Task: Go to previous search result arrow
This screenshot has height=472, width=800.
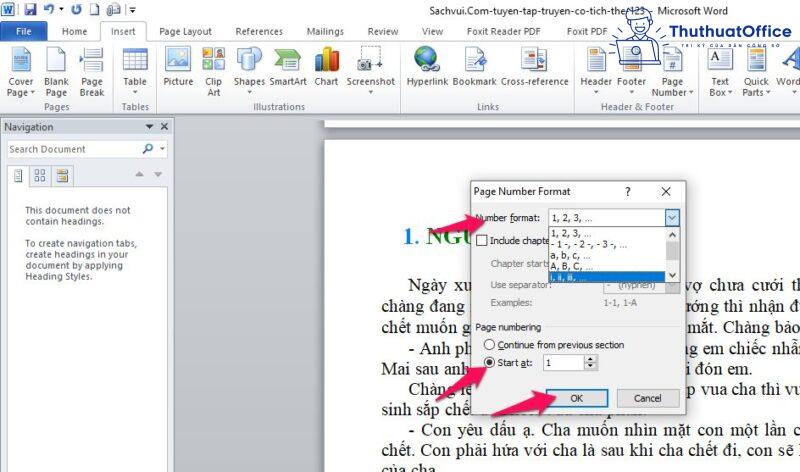Action: (x=139, y=175)
